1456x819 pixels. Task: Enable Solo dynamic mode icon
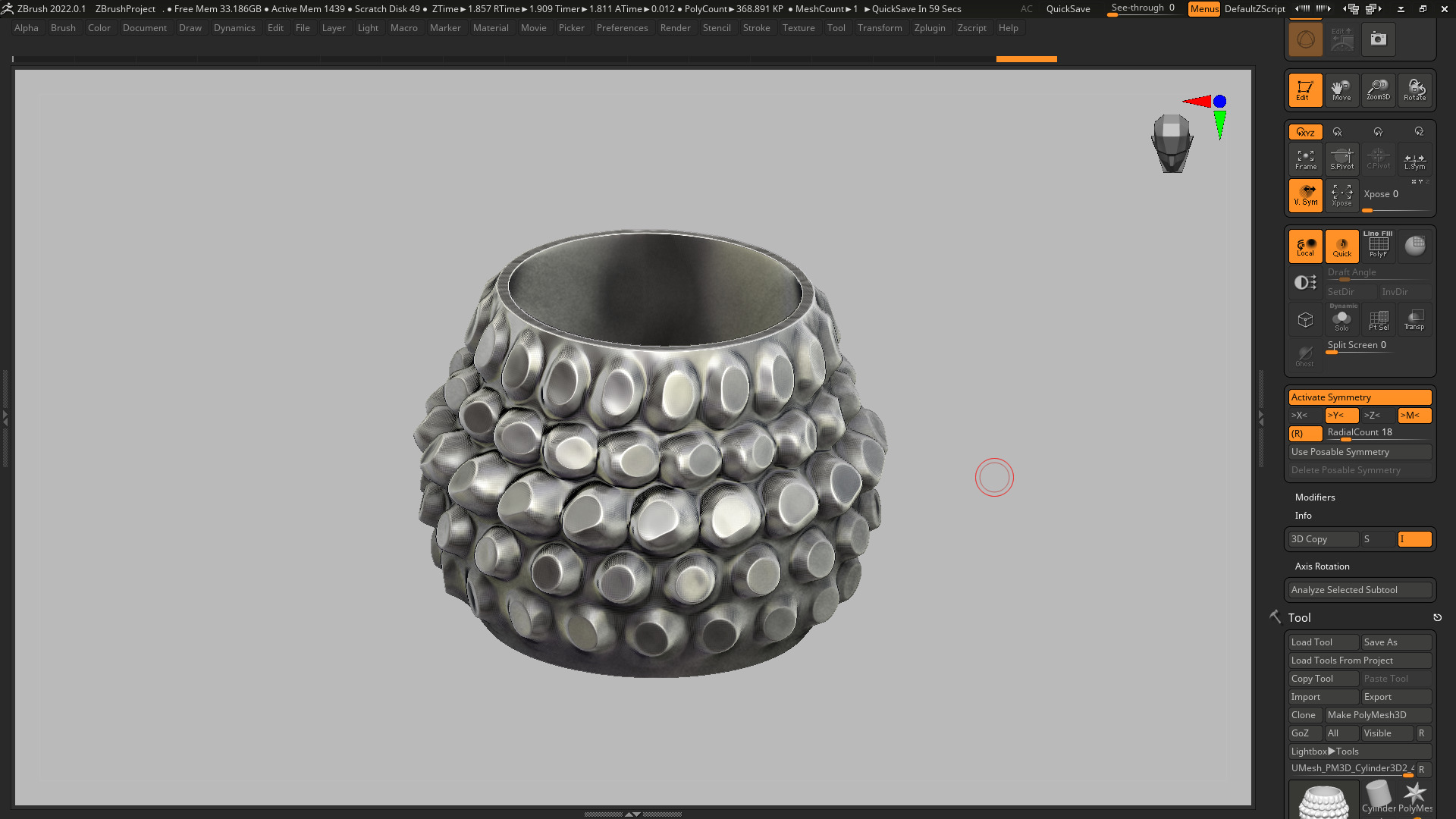[x=1341, y=319]
